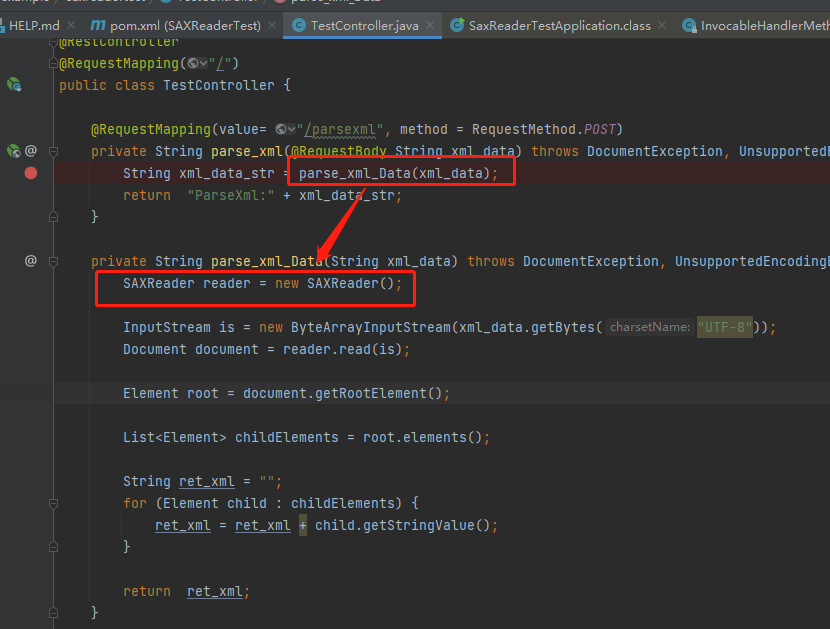This screenshot has height=629, width=830.
Task: Click root.elements() call
Action: [x=422, y=437]
